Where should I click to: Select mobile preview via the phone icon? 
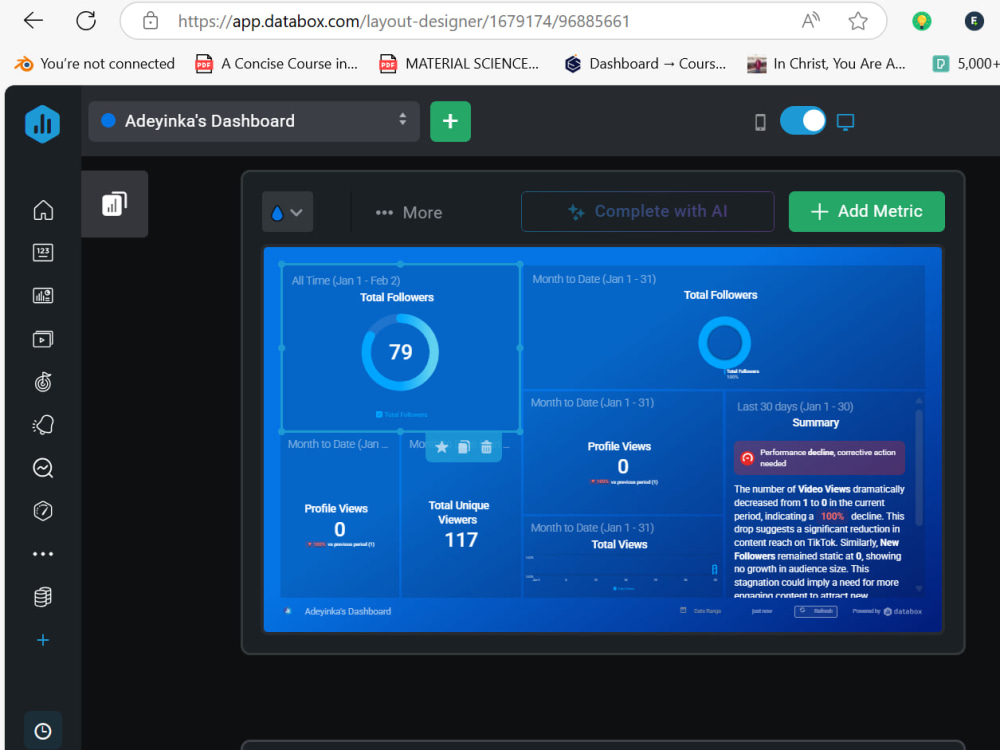[760, 121]
